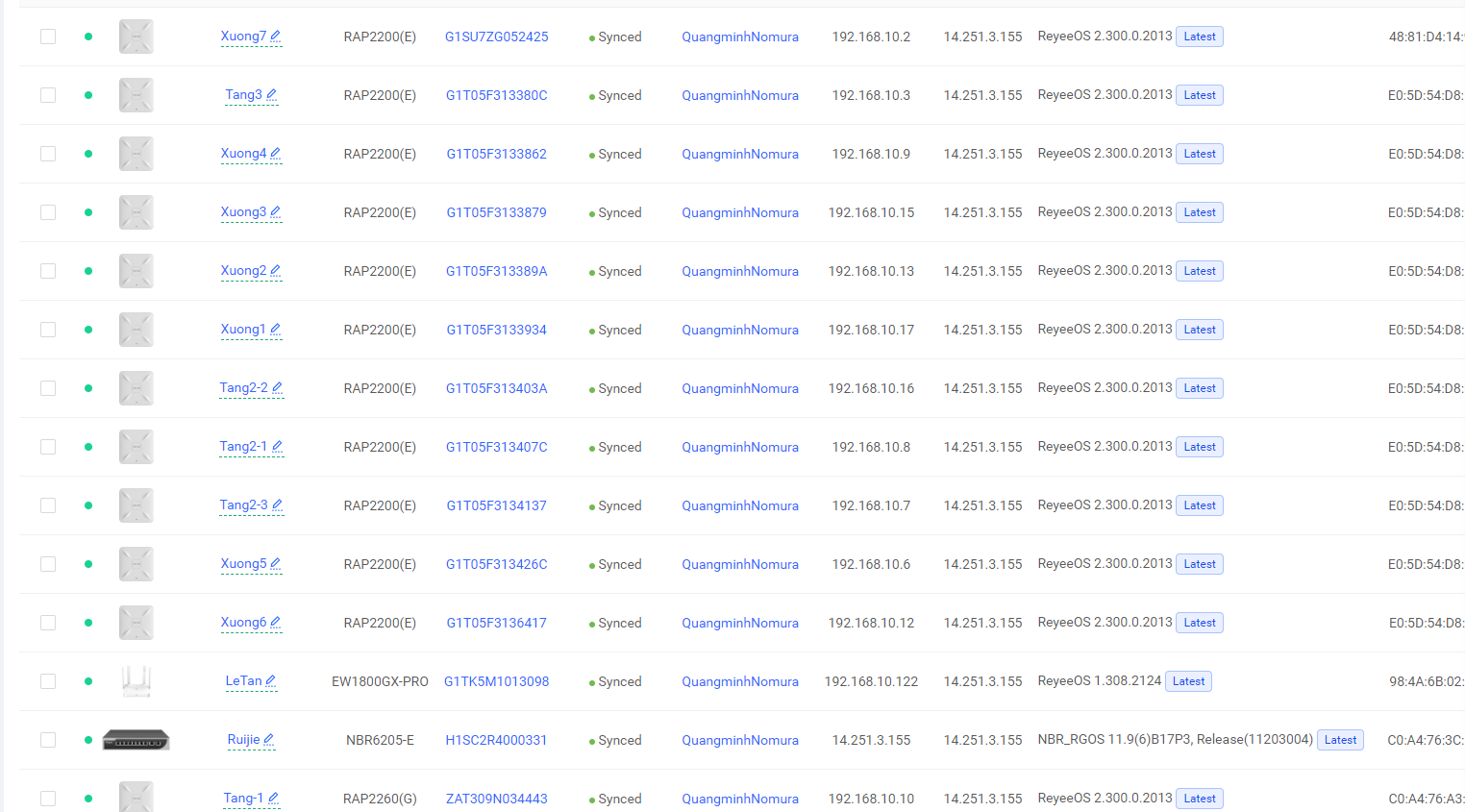
Task: Click Latest badge beside NBR_RGOS firmware
Action: coord(1341,740)
